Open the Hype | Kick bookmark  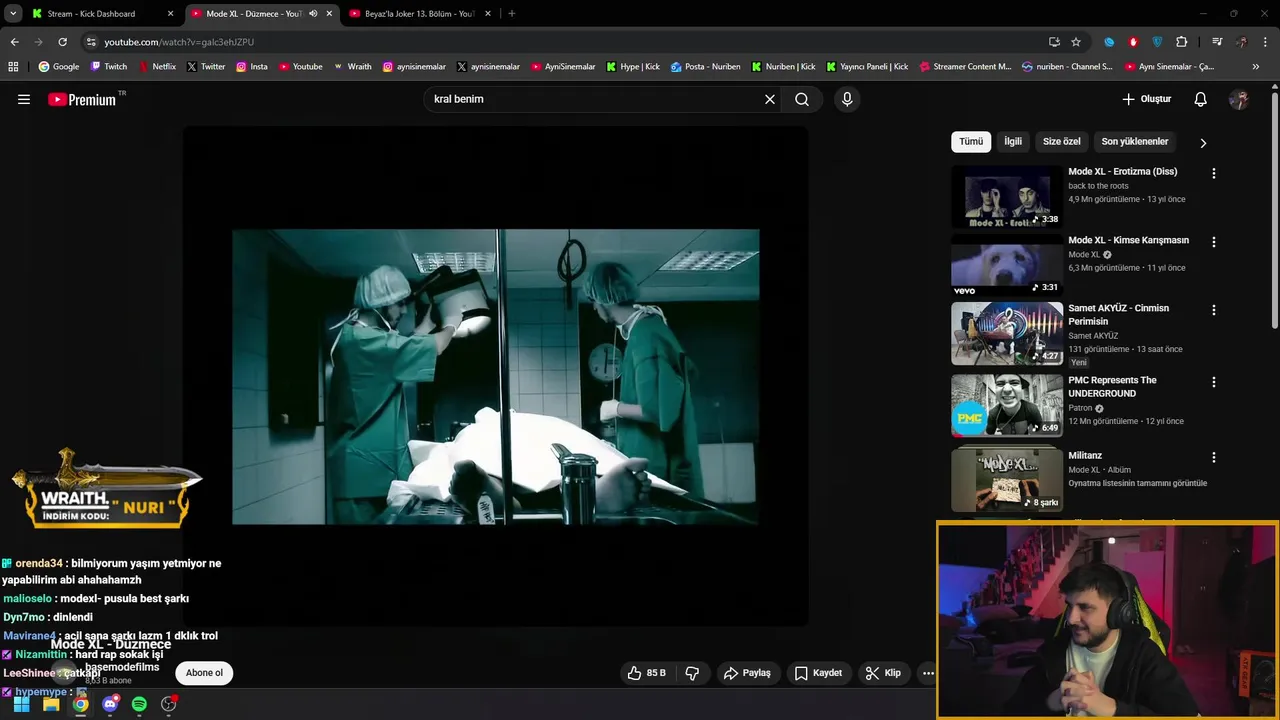(633, 67)
